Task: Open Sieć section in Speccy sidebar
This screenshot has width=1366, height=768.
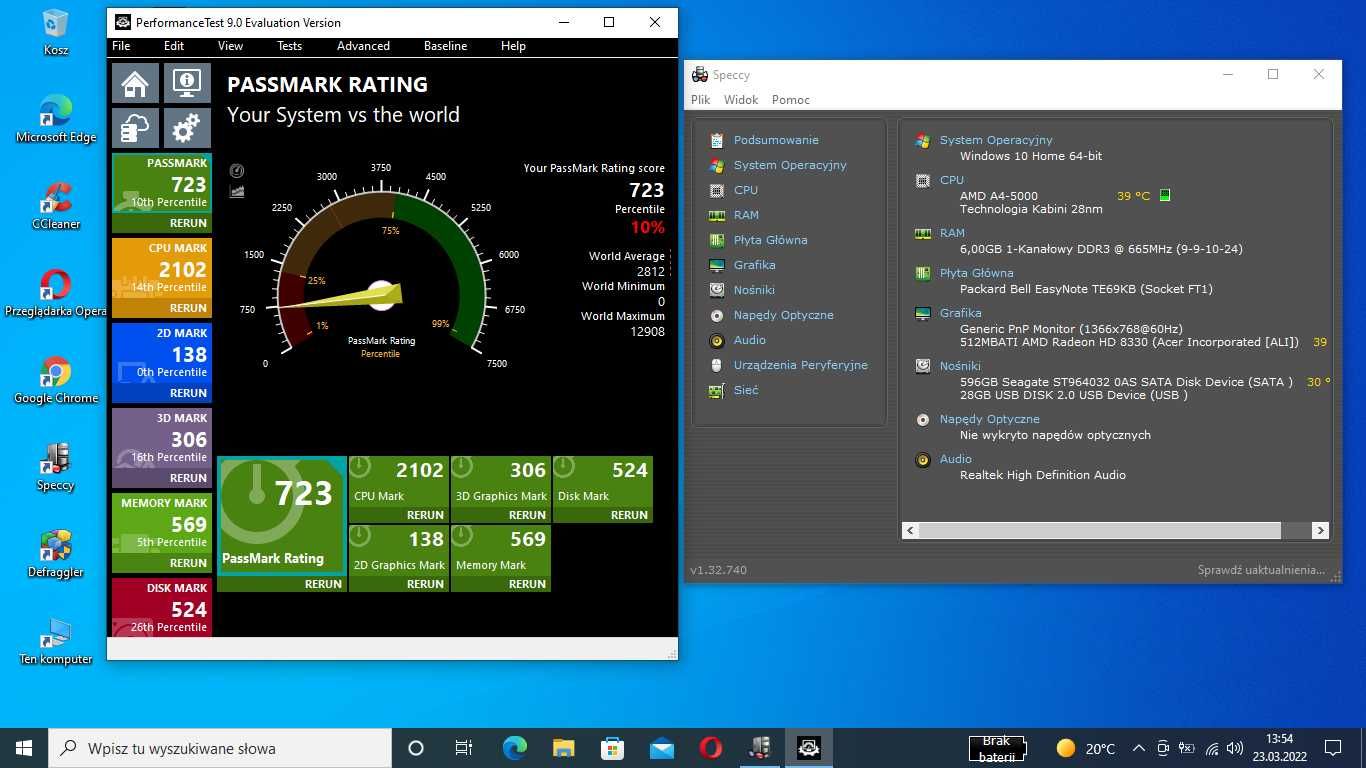Action: tap(746, 390)
